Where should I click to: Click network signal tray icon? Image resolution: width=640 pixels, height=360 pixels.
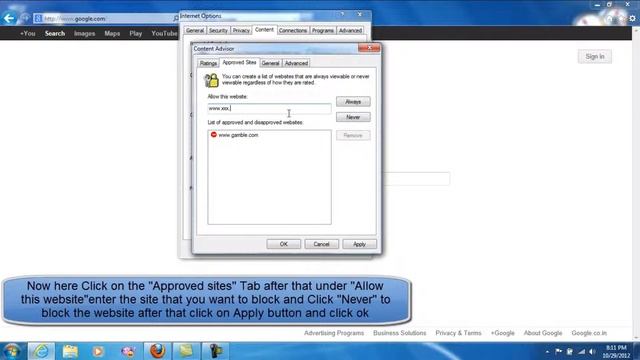pyautogui.click(x=581, y=351)
